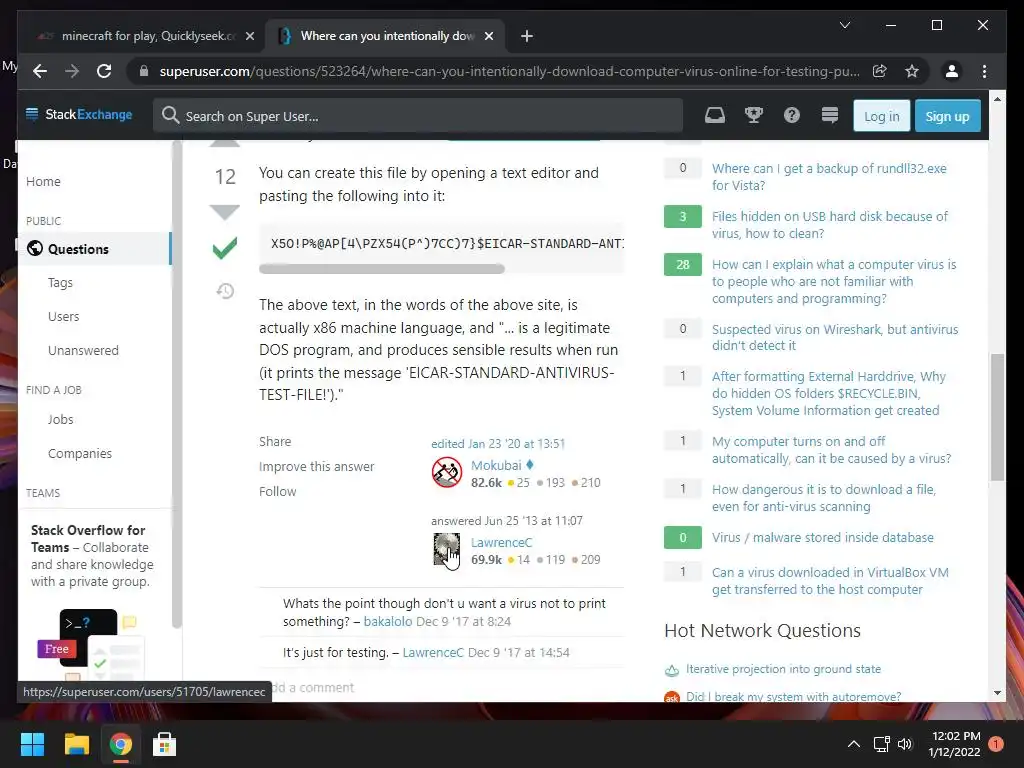Open Mokubai user profile link

click(x=496, y=465)
